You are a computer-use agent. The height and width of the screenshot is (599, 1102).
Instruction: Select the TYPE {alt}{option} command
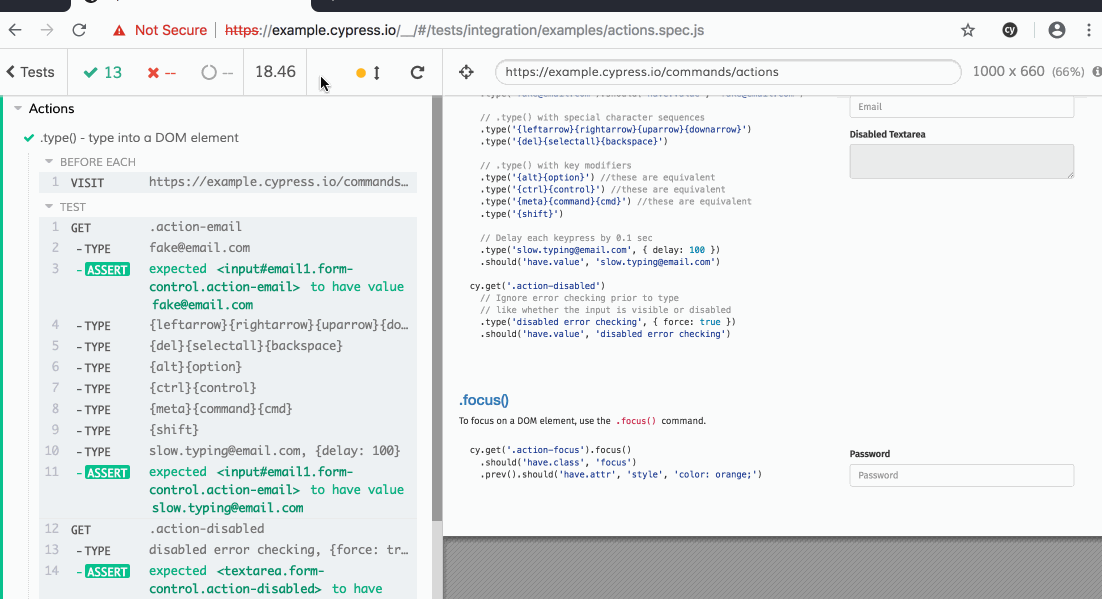(x=228, y=368)
